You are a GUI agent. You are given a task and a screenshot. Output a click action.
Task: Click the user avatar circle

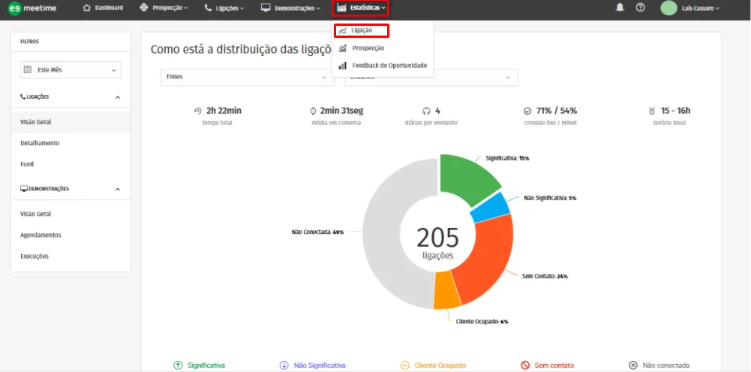click(x=669, y=8)
